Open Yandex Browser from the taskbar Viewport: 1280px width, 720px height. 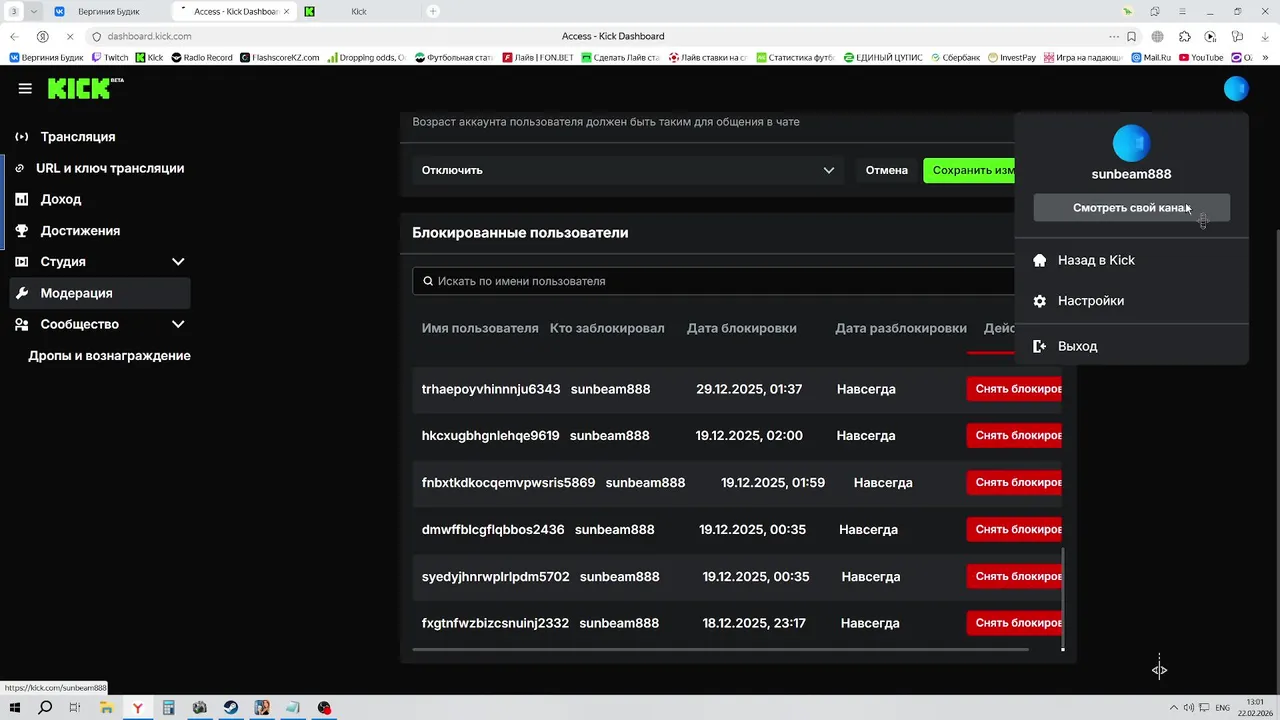coord(138,708)
